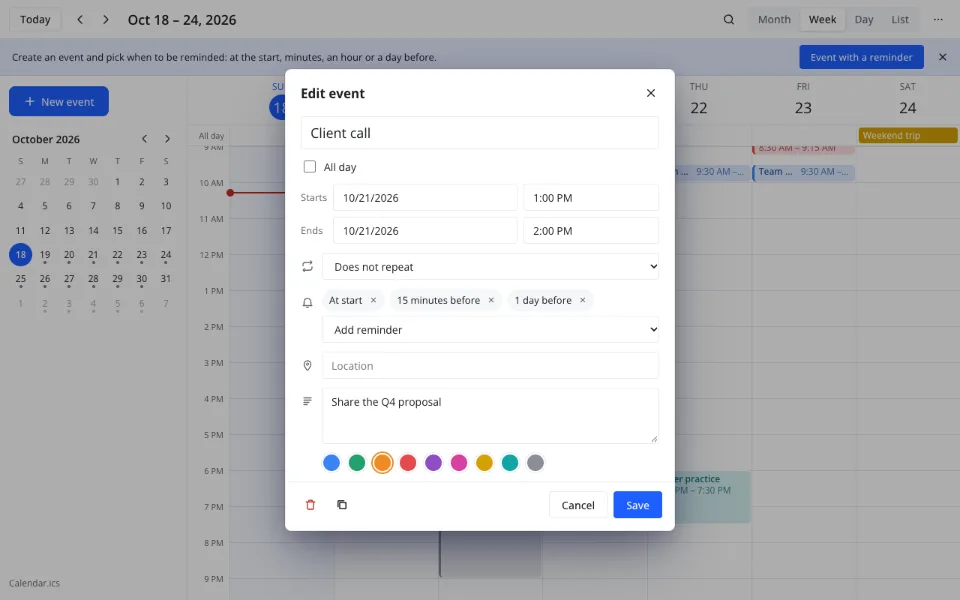
Task: Cancel the event edit
Action: pos(578,505)
